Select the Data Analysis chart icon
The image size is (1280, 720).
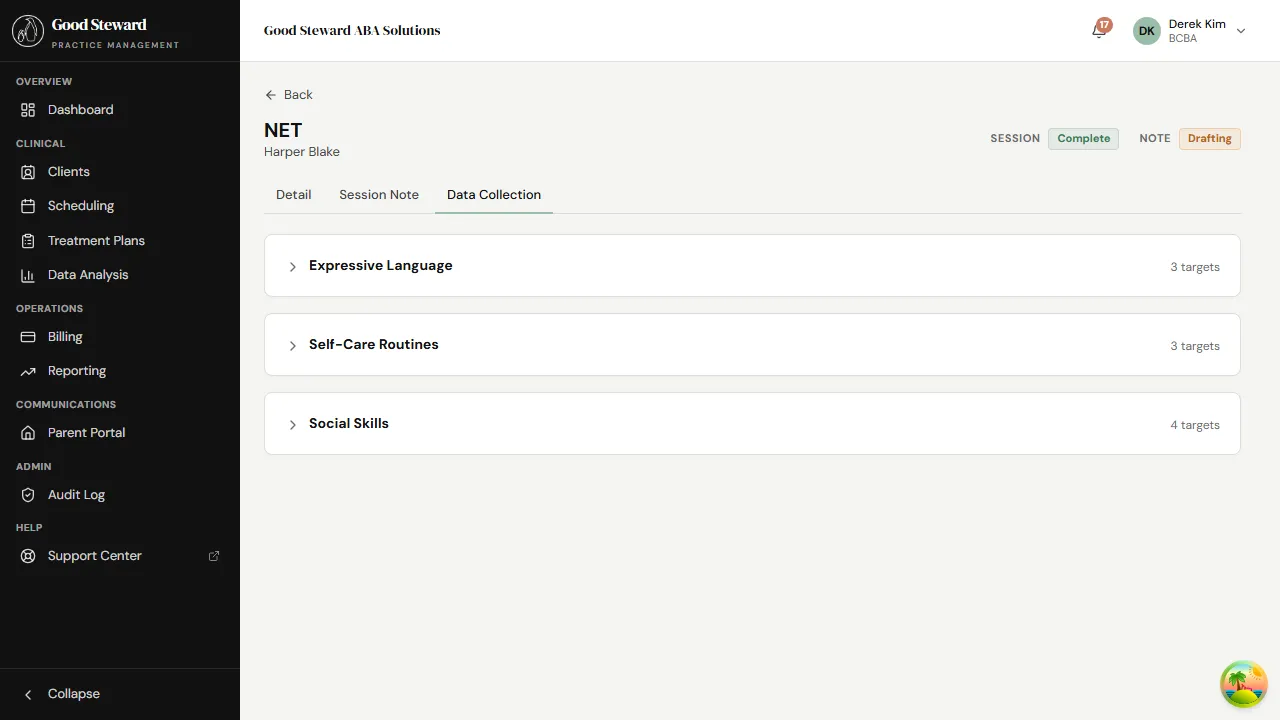click(x=28, y=274)
